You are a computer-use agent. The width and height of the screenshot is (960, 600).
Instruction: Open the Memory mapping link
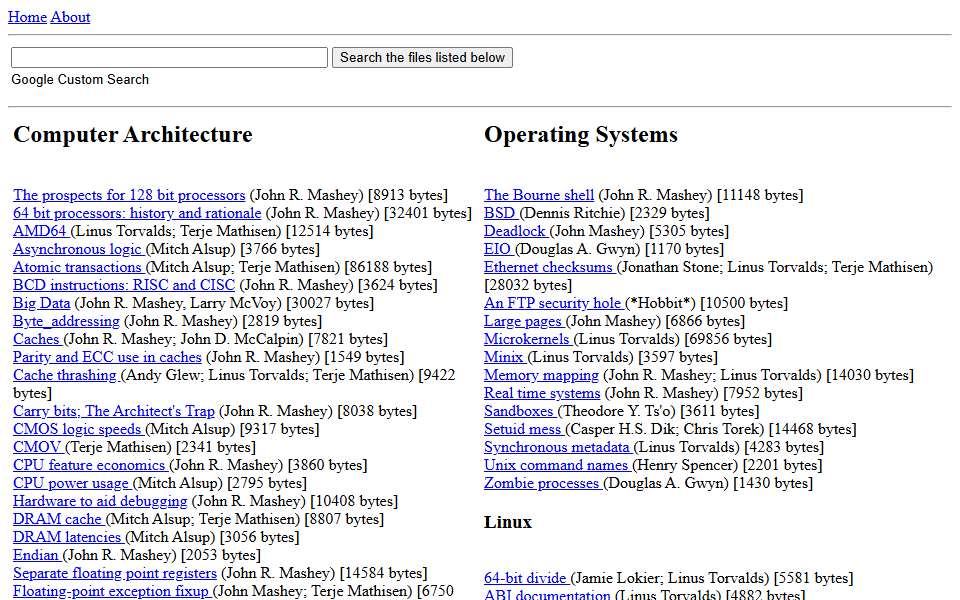pyautogui.click(x=541, y=375)
